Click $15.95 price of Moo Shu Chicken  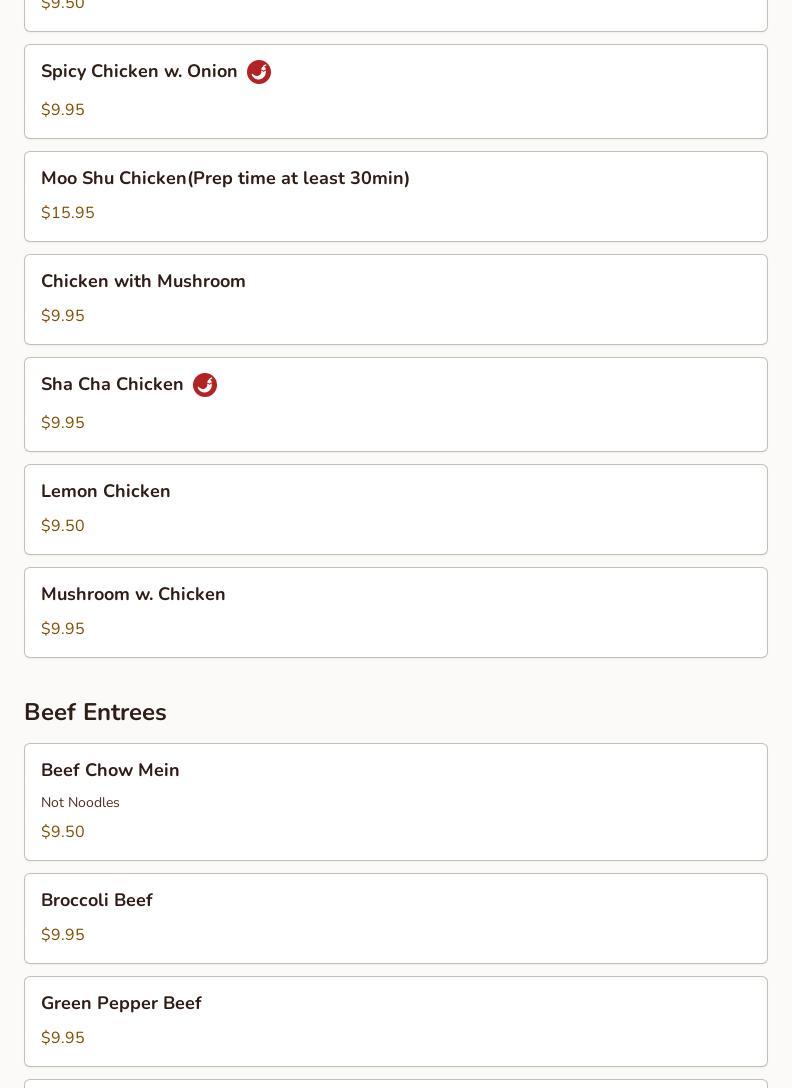coord(67,212)
